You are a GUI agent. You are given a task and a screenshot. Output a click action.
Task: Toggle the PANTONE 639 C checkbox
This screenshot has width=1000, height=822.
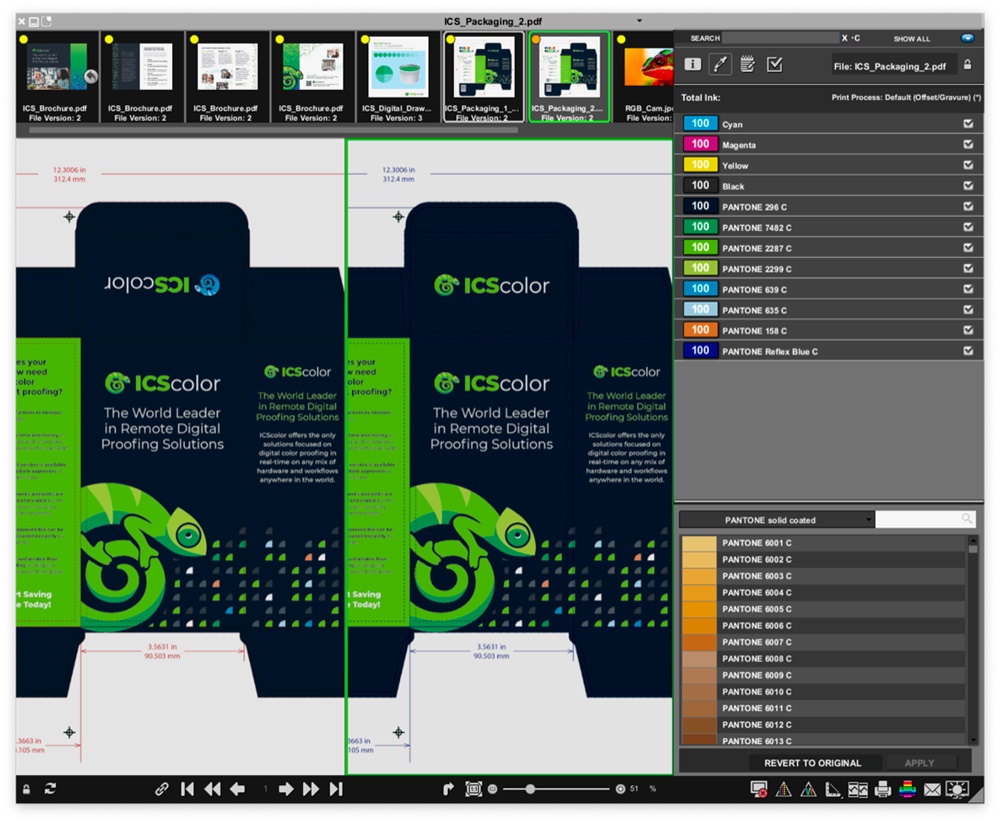click(x=967, y=288)
